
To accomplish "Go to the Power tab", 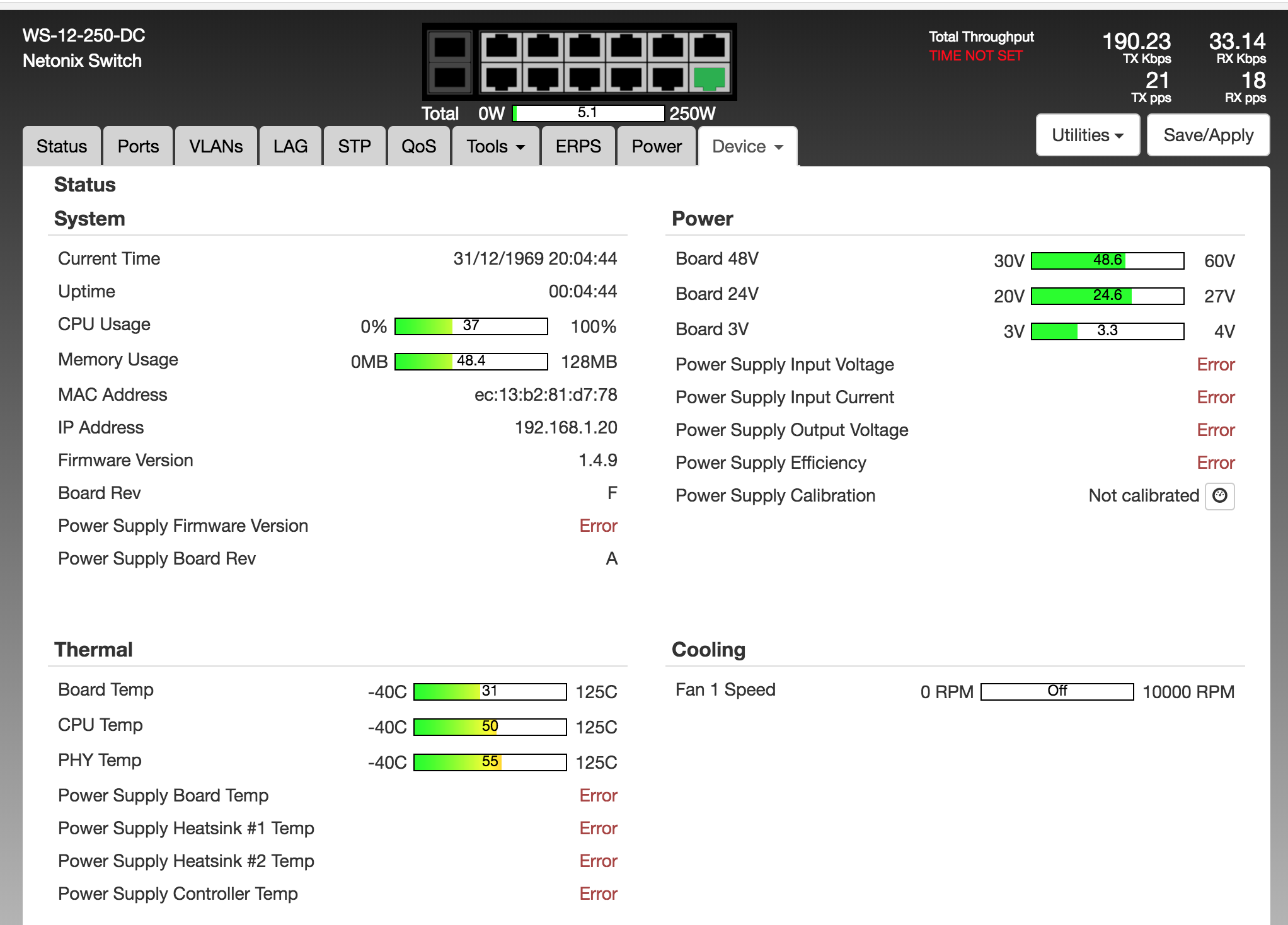I will pyautogui.click(x=657, y=146).
